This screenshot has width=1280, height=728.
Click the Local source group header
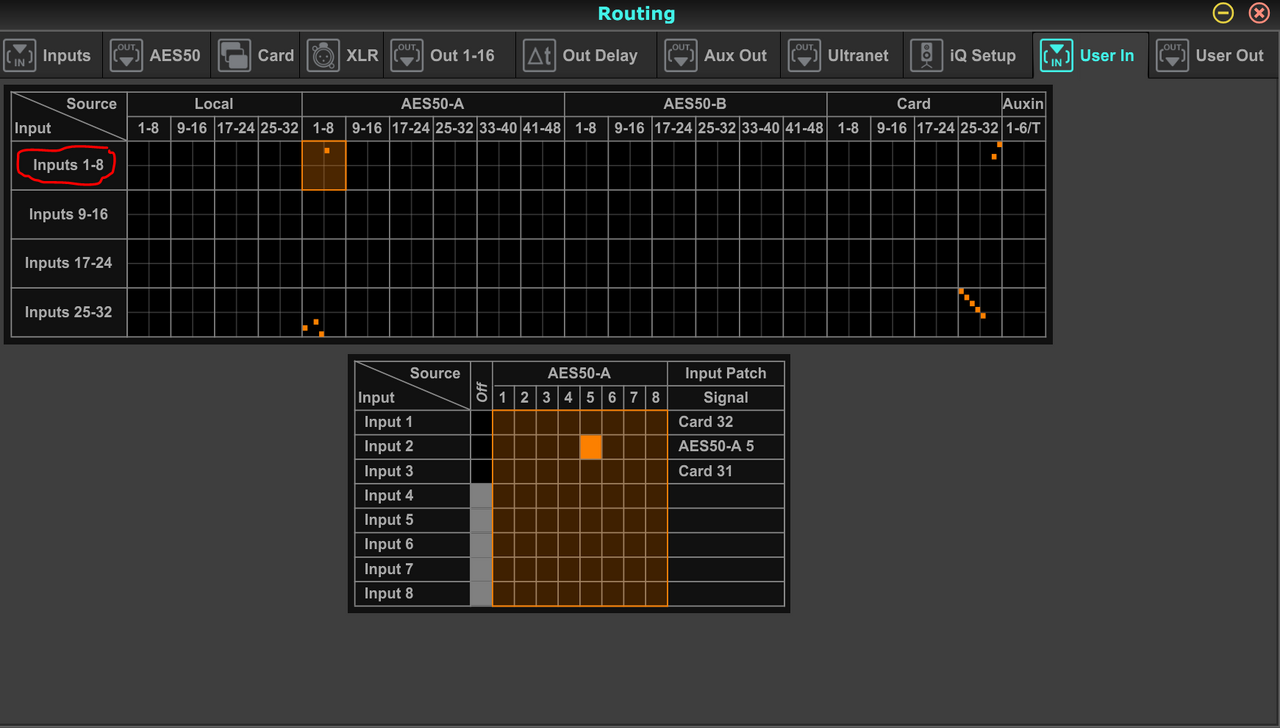(x=214, y=104)
